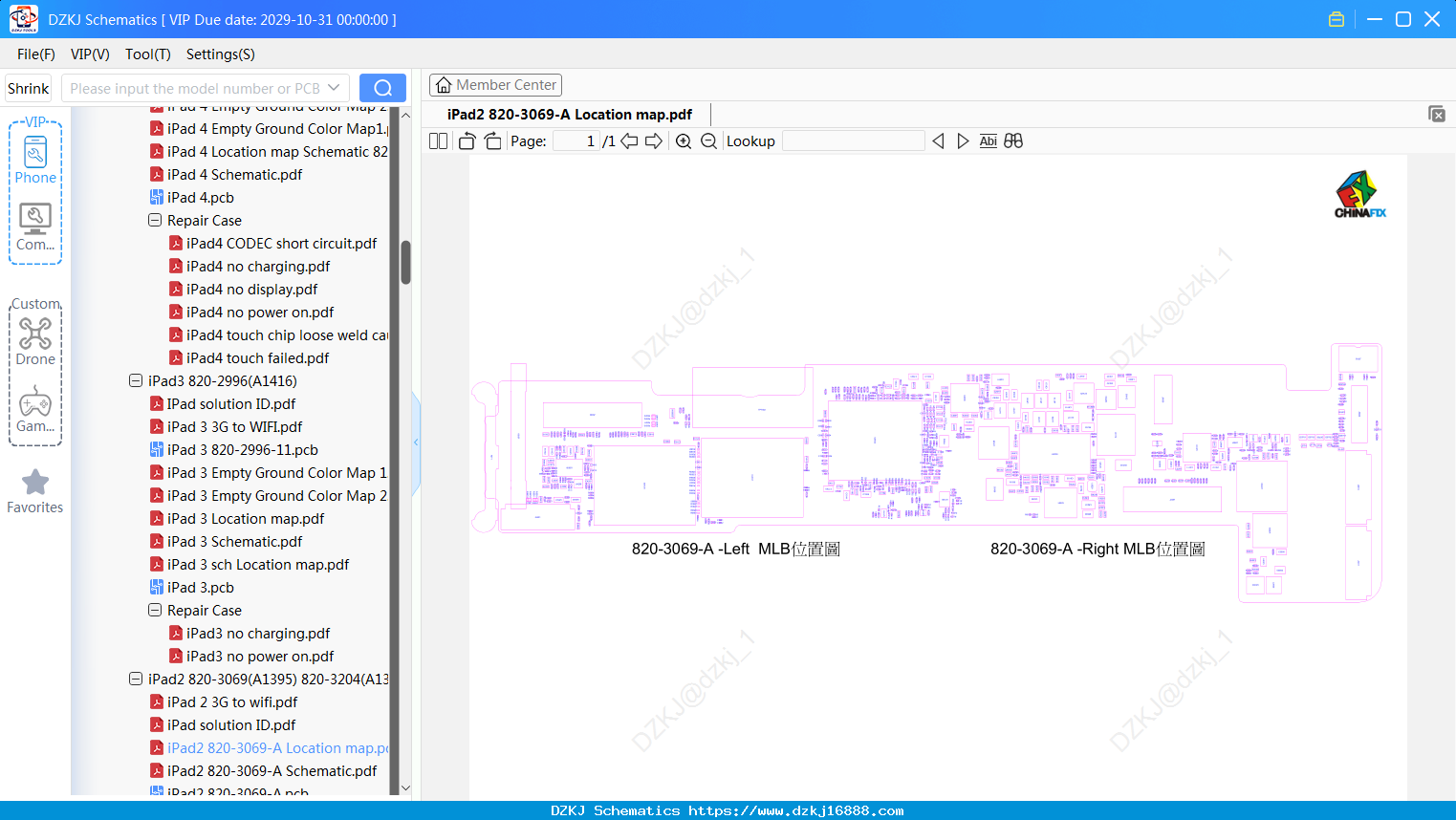The width and height of the screenshot is (1456, 820).
Task: Open the Game console category
Action: pos(35,409)
